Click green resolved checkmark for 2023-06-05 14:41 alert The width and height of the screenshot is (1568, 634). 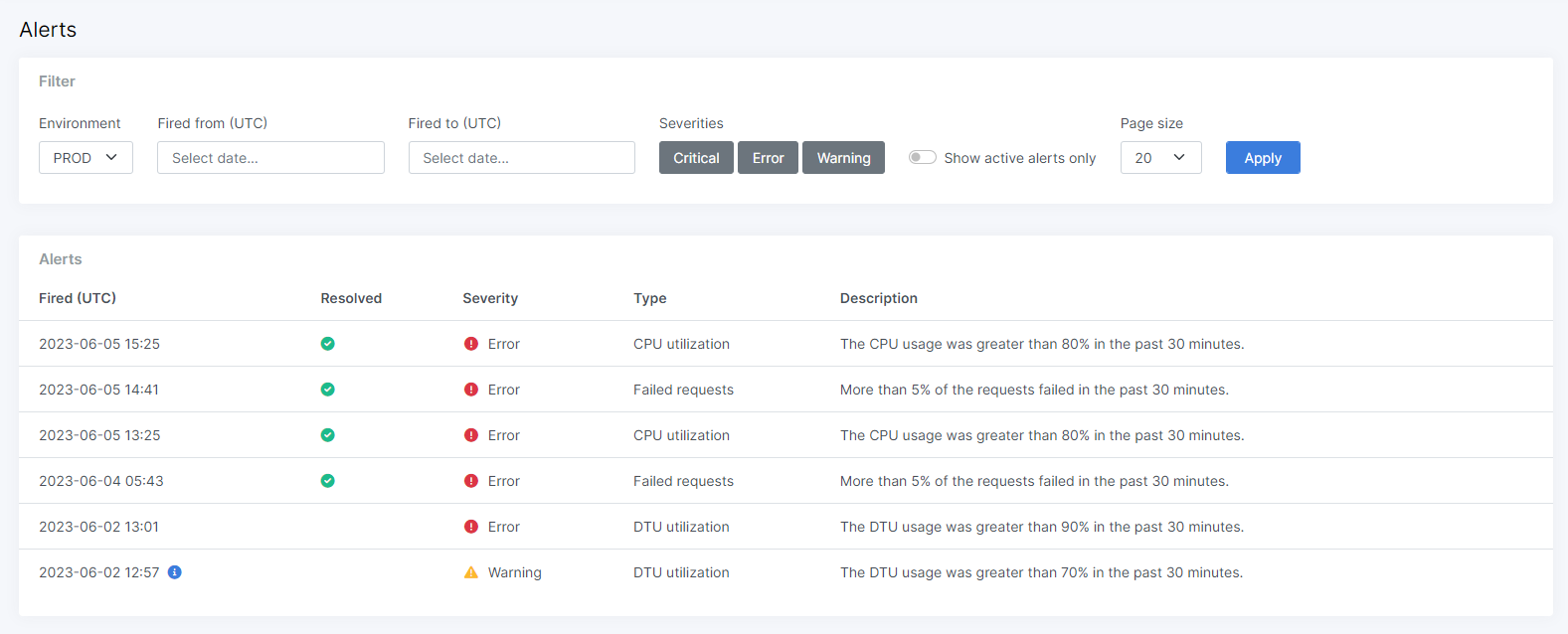pyautogui.click(x=328, y=390)
